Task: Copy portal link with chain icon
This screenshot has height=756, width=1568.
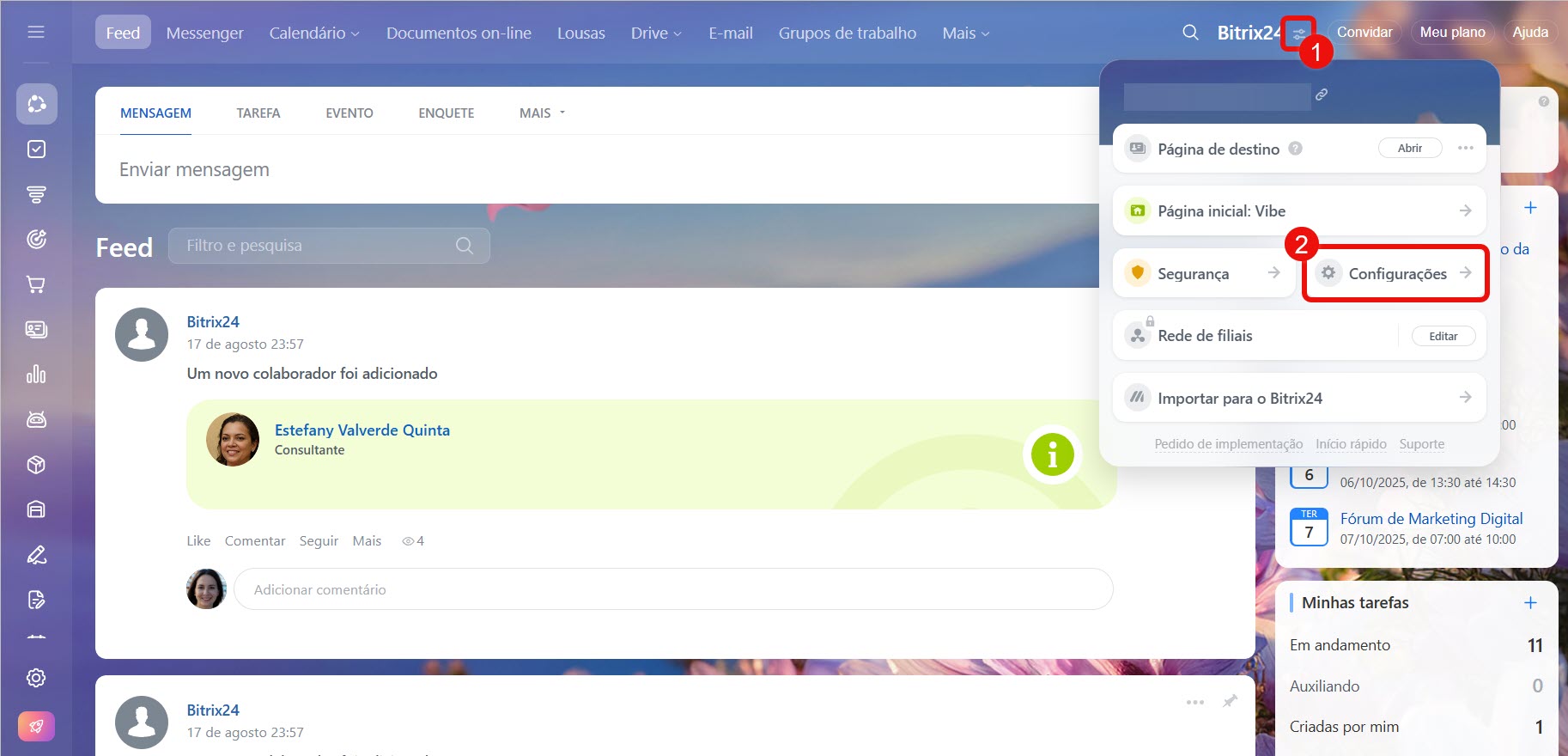Action: pyautogui.click(x=1322, y=94)
